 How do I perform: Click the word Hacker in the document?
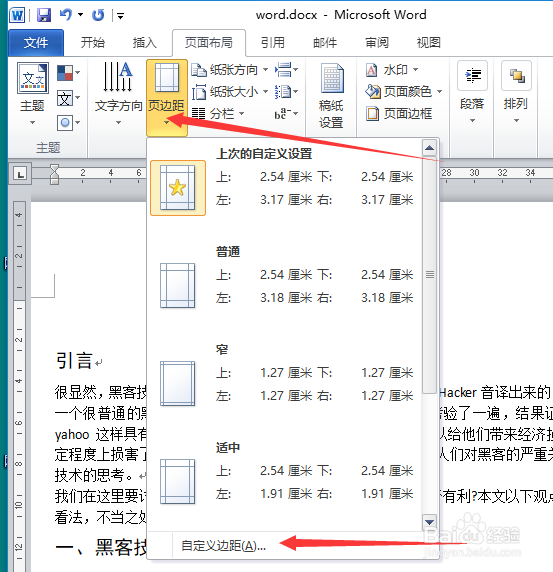click(458, 393)
